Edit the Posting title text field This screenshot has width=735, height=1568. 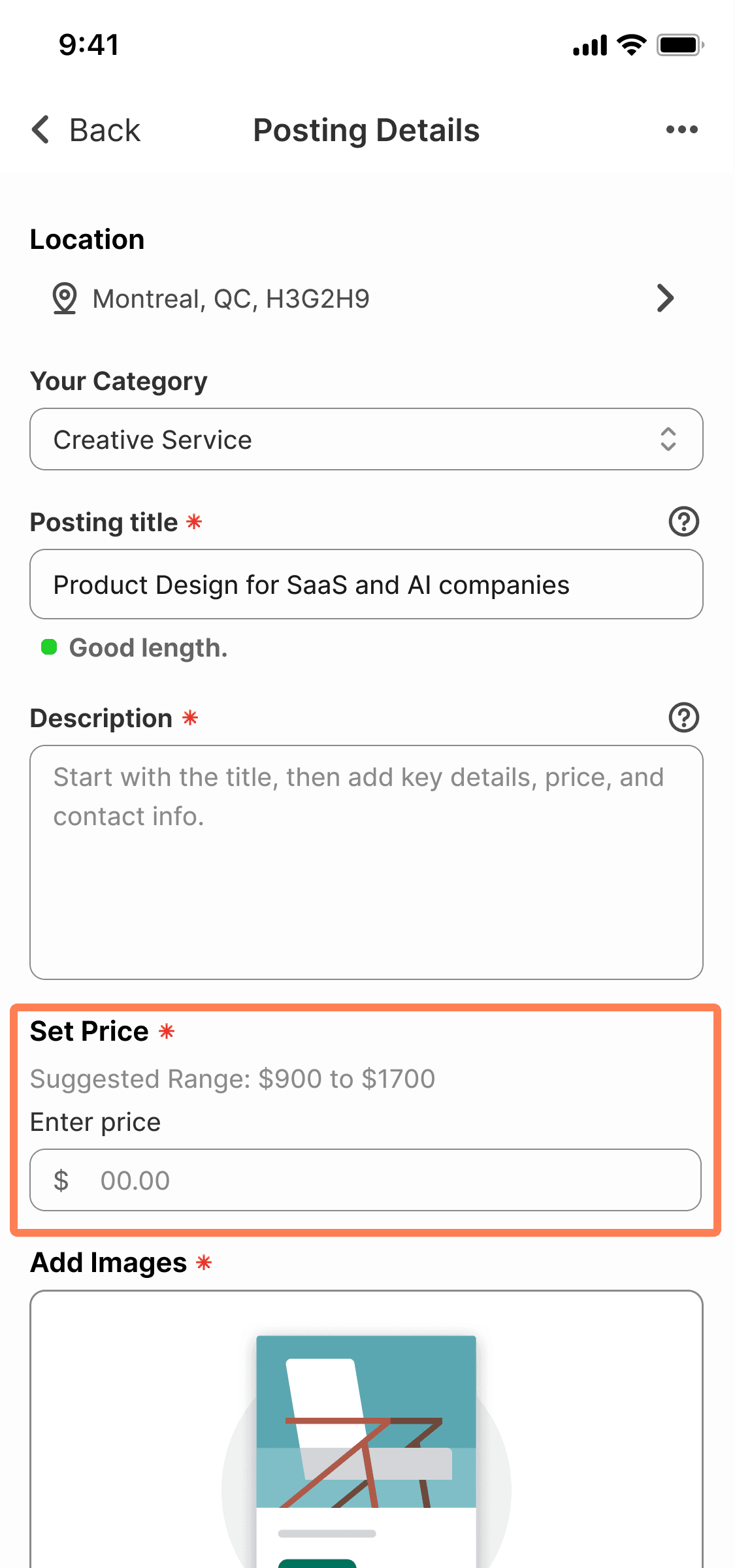click(366, 584)
